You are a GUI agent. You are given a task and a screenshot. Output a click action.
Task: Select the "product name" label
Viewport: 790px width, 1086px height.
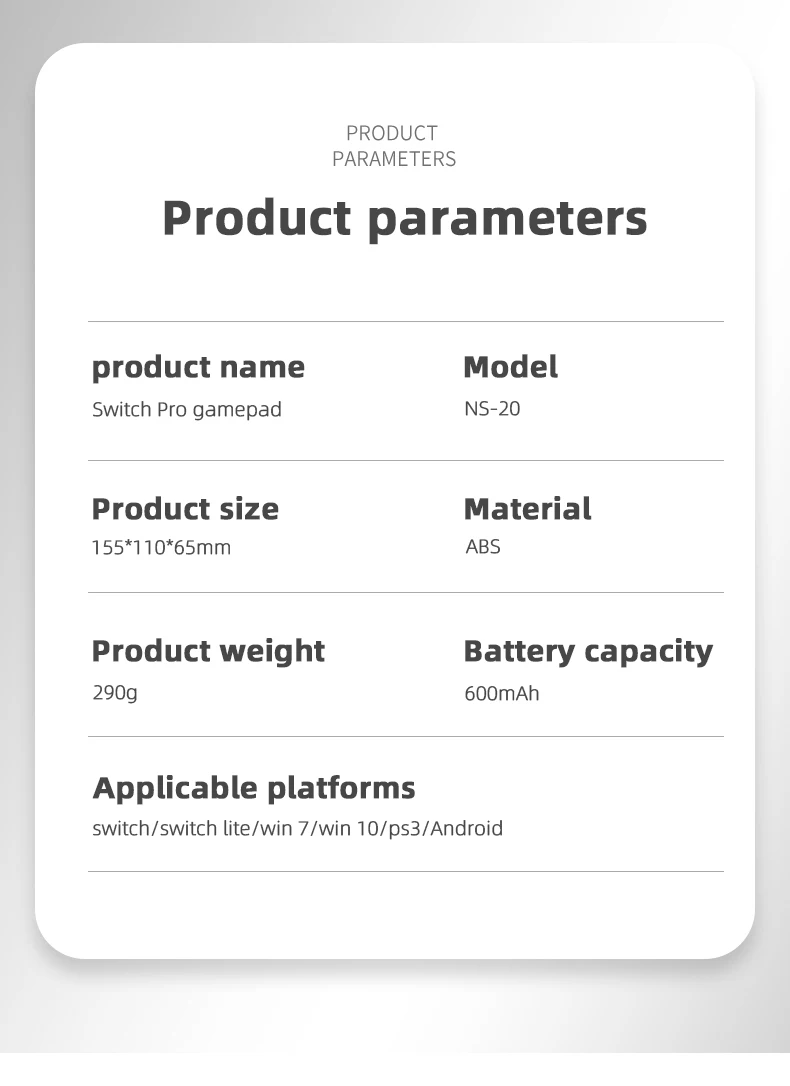[x=198, y=367]
